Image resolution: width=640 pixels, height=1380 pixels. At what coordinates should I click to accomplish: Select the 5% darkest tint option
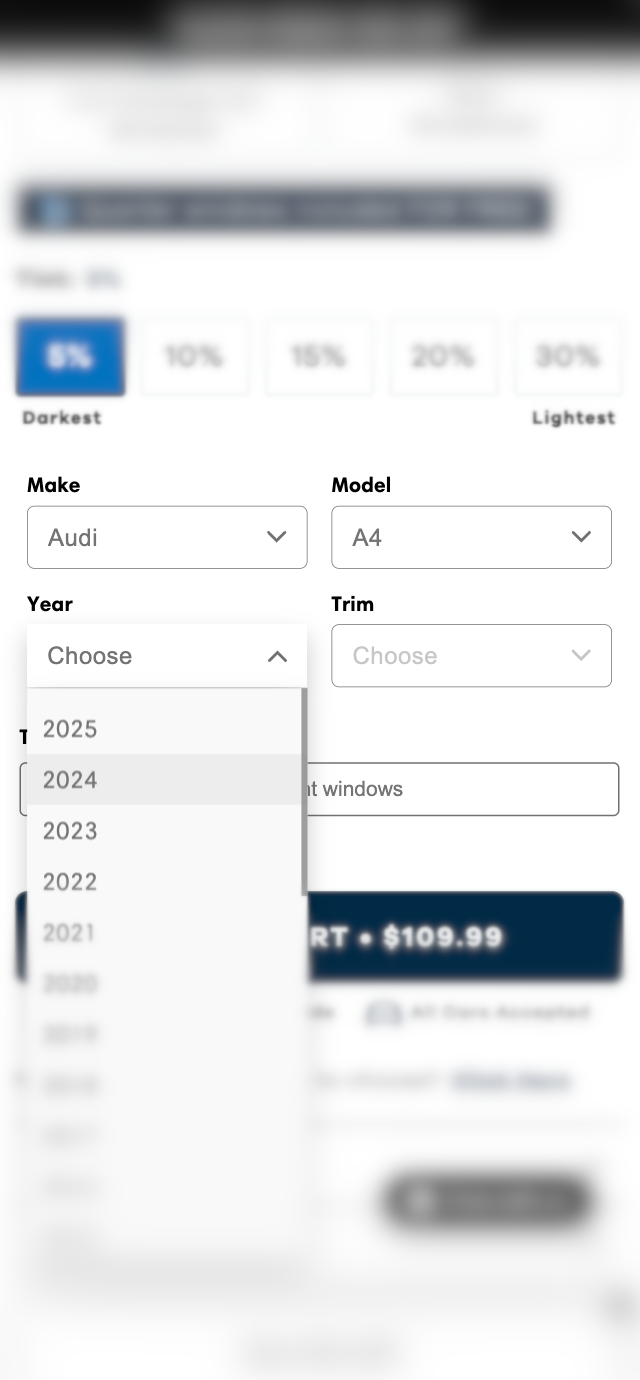click(x=70, y=356)
